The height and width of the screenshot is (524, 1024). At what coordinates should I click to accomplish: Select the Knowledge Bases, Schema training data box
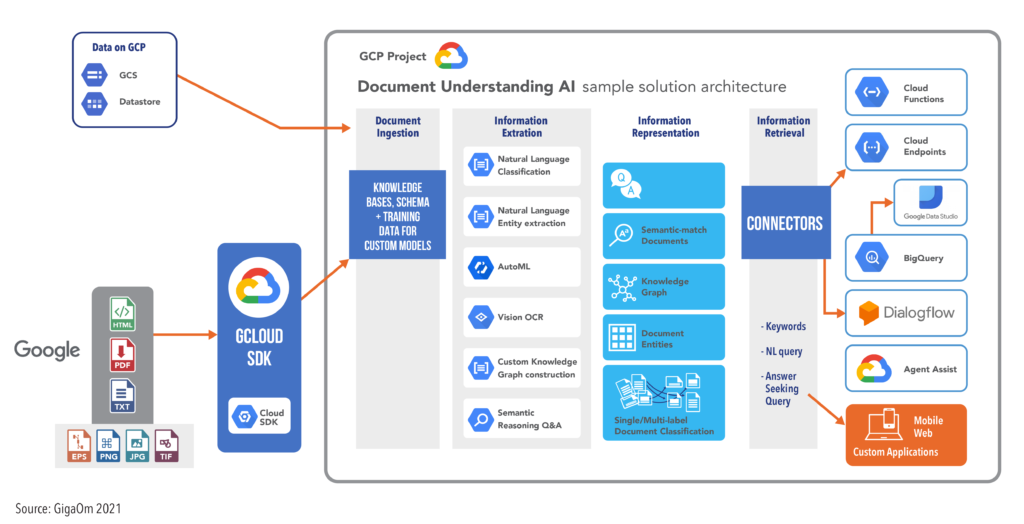[x=397, y=215]
